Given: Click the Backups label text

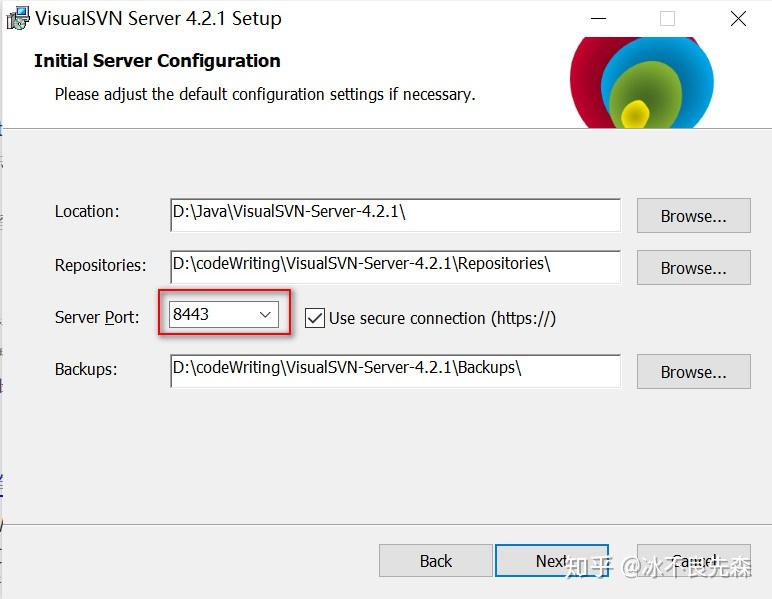Looking at the screenshot, I should pos(86,369).
